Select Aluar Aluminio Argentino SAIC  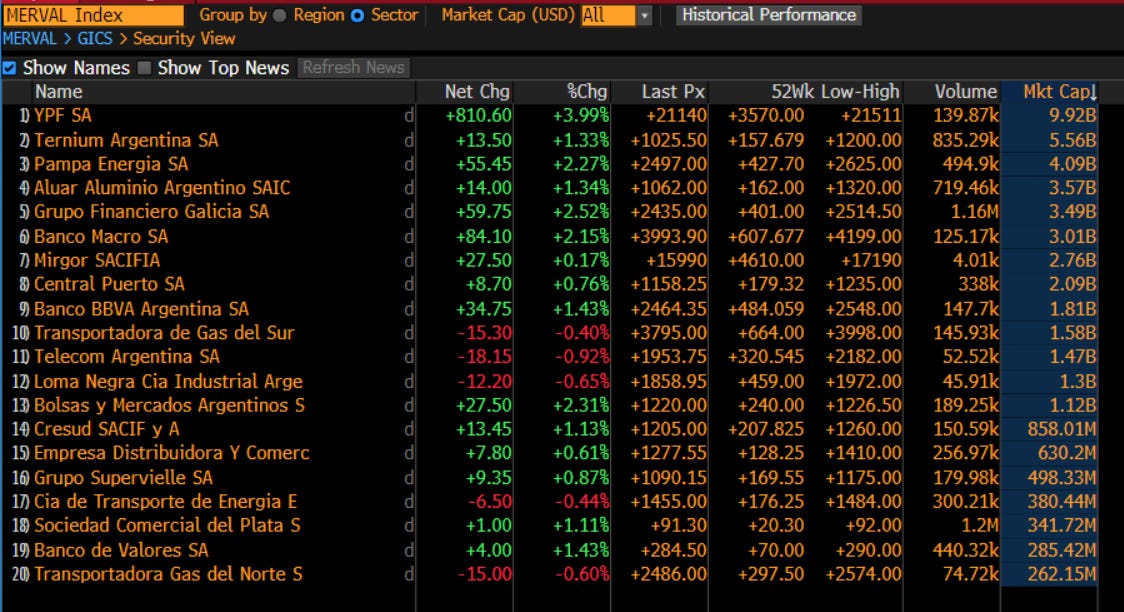coord(162,188)
